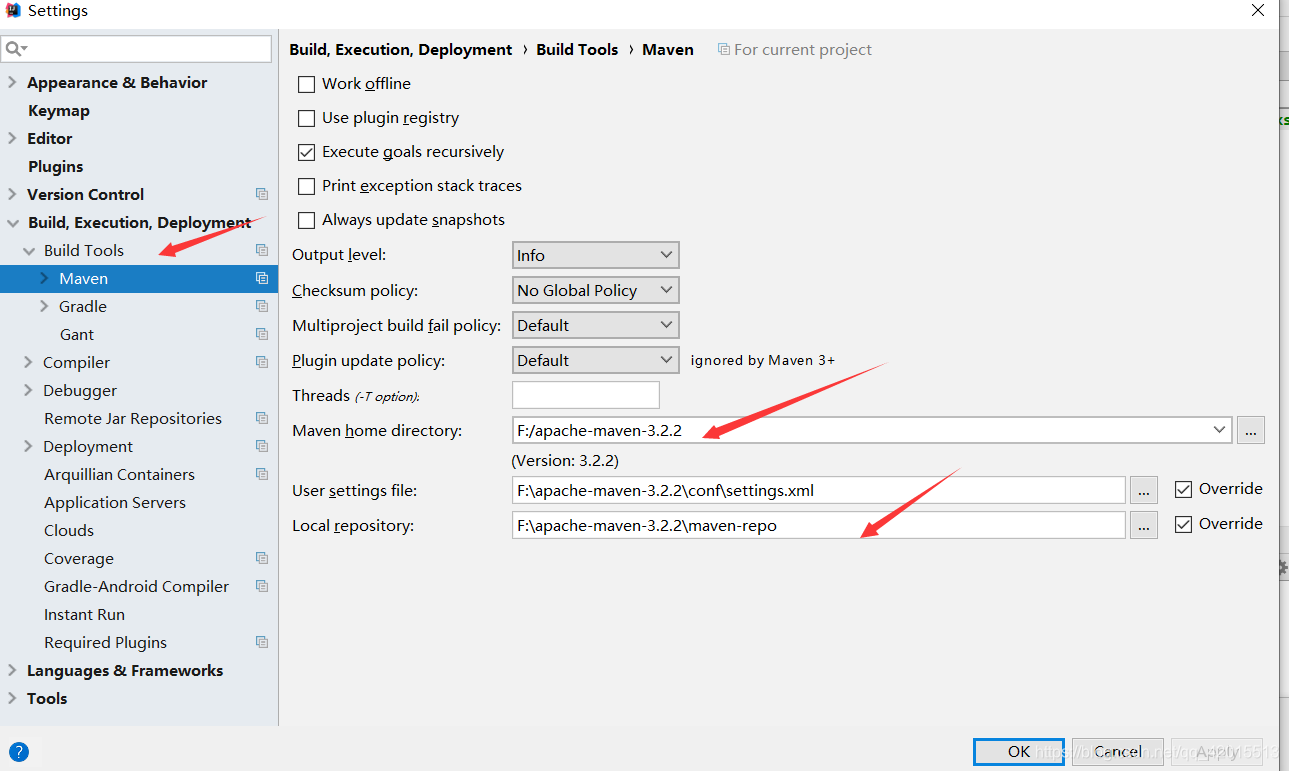This screenshot has width=1289, height=771.
Task: Click project-level icon next to Gradle-Android Compiler
Action: click(x=262, y=586)
